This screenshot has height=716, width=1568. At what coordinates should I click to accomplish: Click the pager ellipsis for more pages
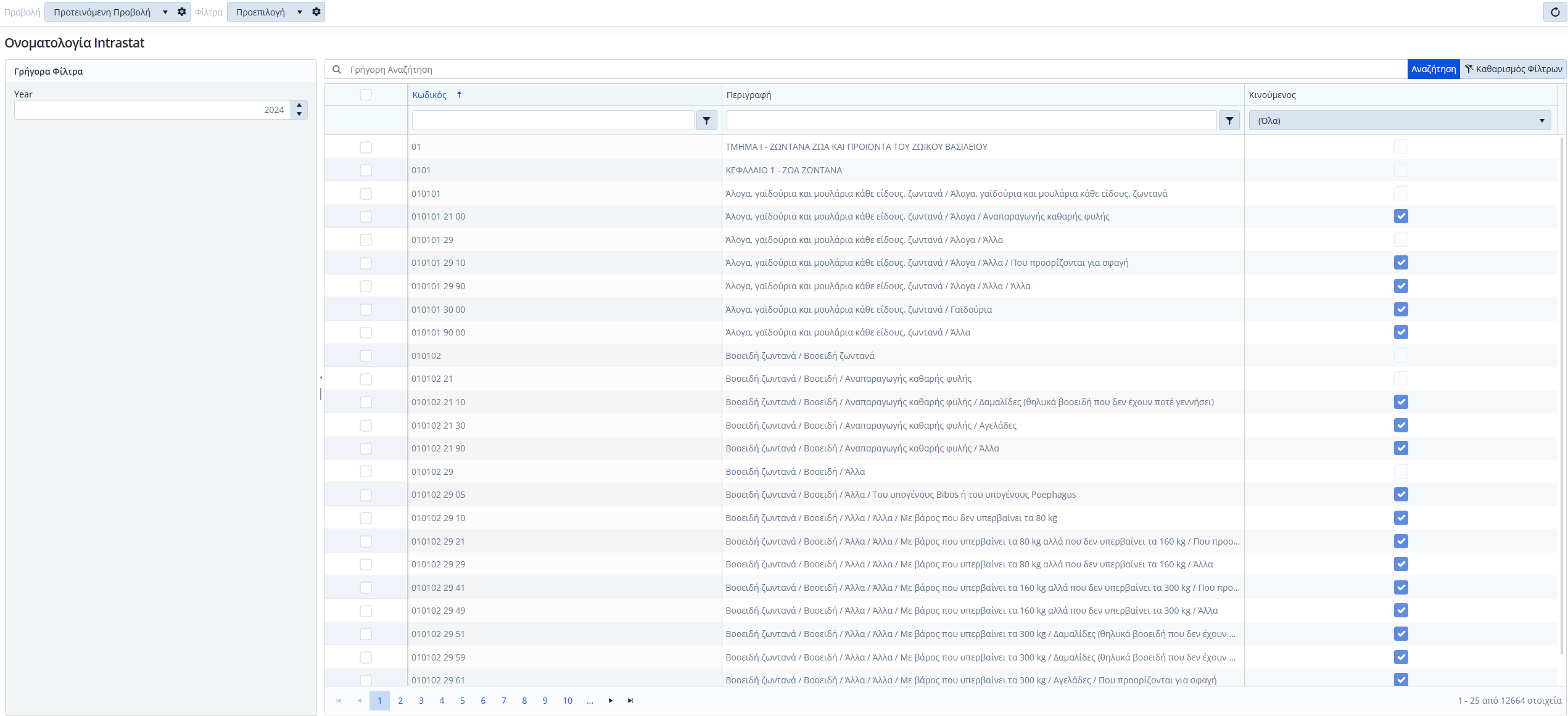tap(590, 701)
